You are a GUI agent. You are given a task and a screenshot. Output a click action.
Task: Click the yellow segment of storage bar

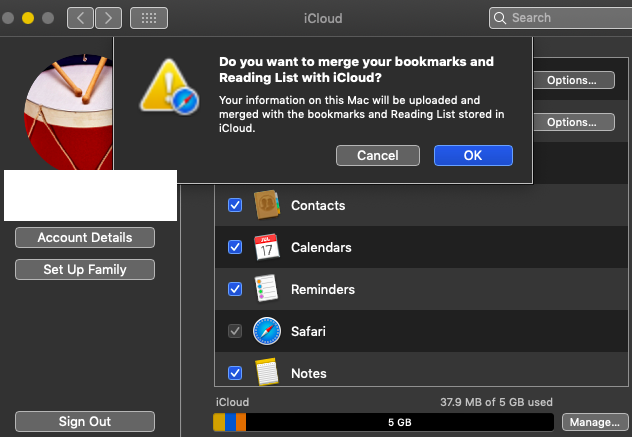tap(219, 422)
